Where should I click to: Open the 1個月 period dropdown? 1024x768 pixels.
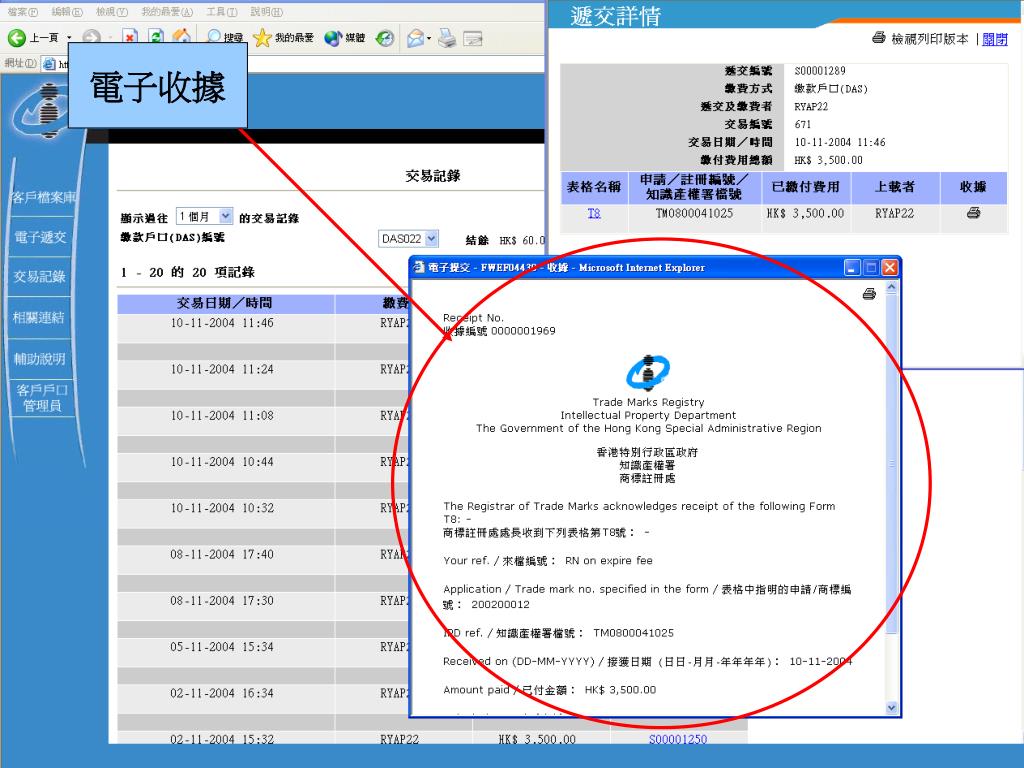[204, 216]
